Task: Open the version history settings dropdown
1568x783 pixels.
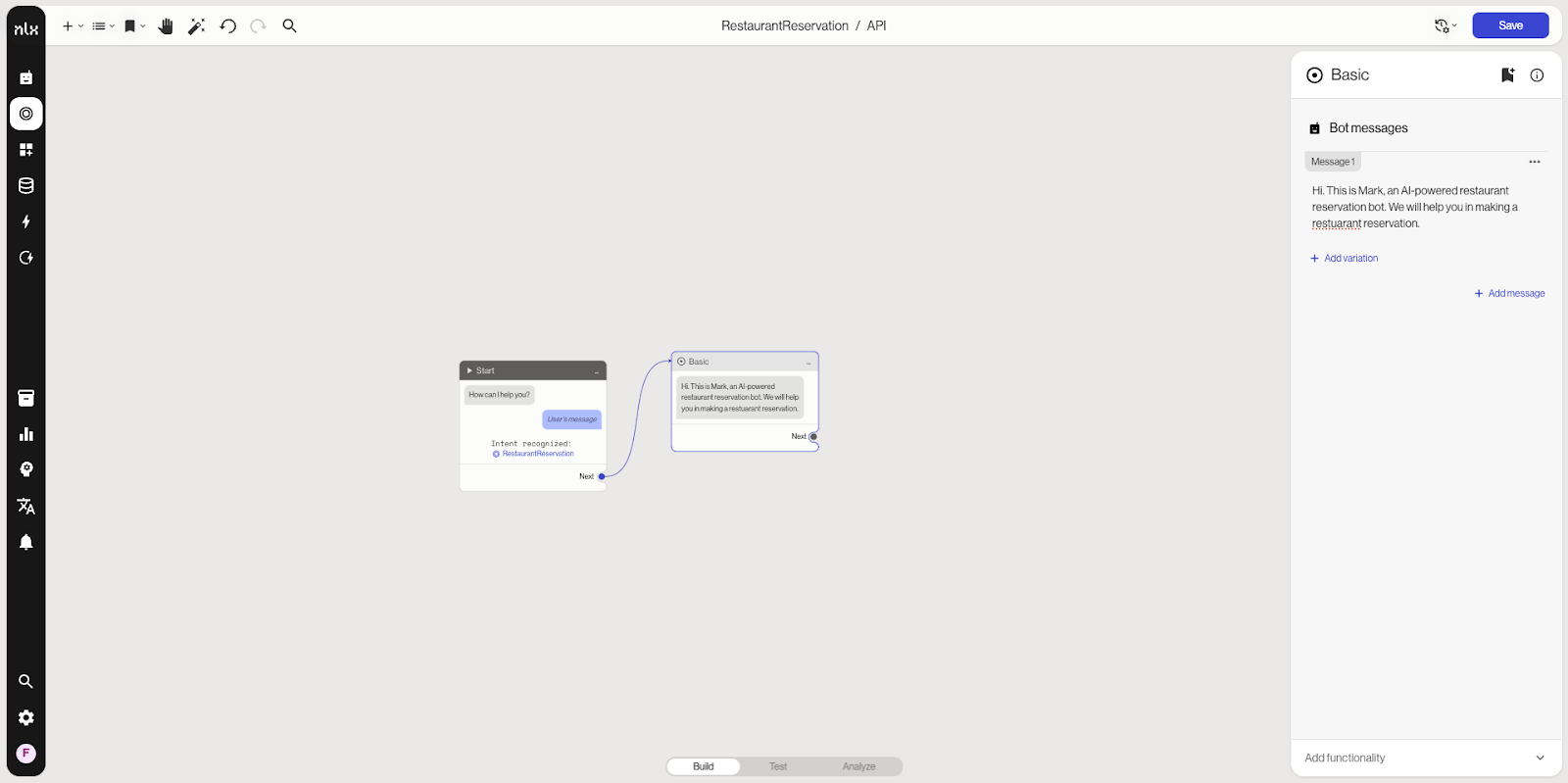Action: [x=1445, y=26]
